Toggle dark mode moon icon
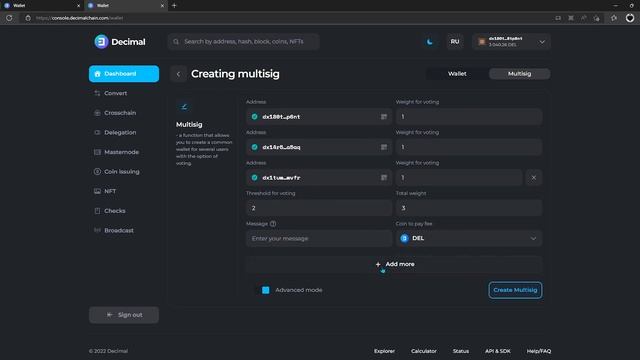This screenshot has height=360, width=640. point(429,42)
